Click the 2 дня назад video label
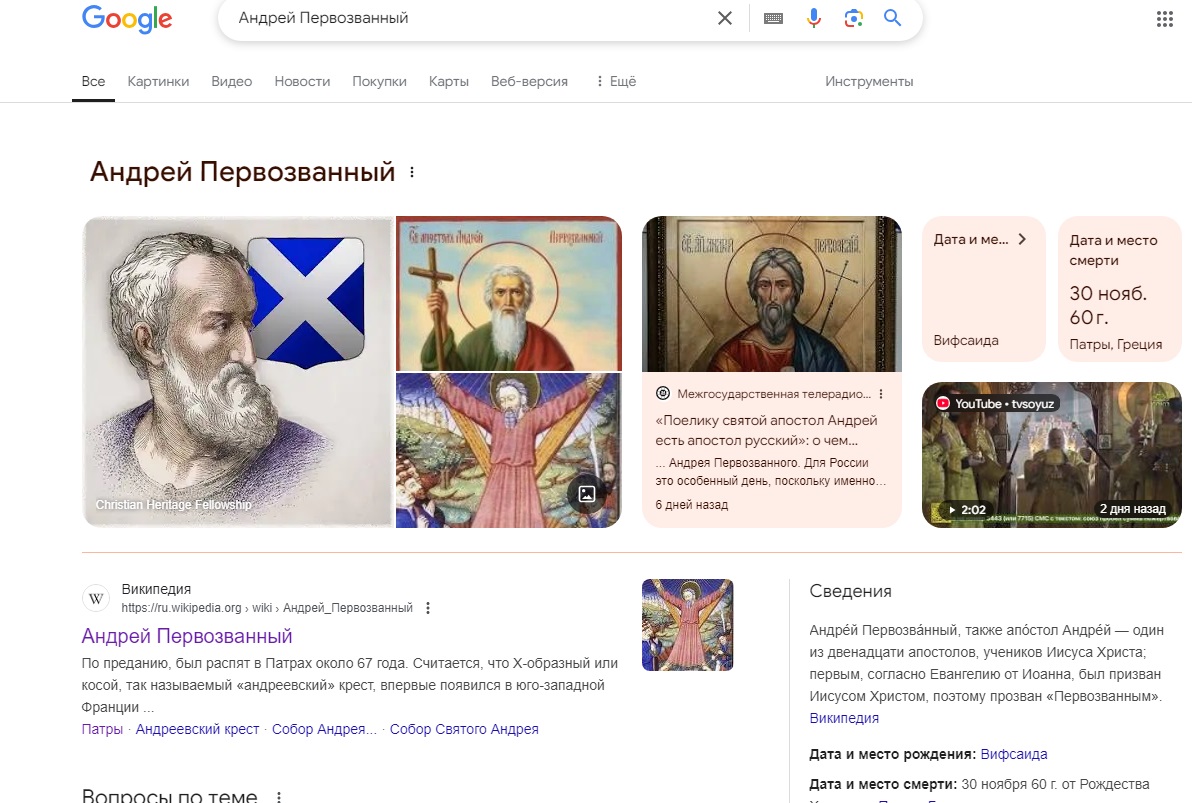The width and height of the screenshot is (1192, 803). coord(1133,509)
